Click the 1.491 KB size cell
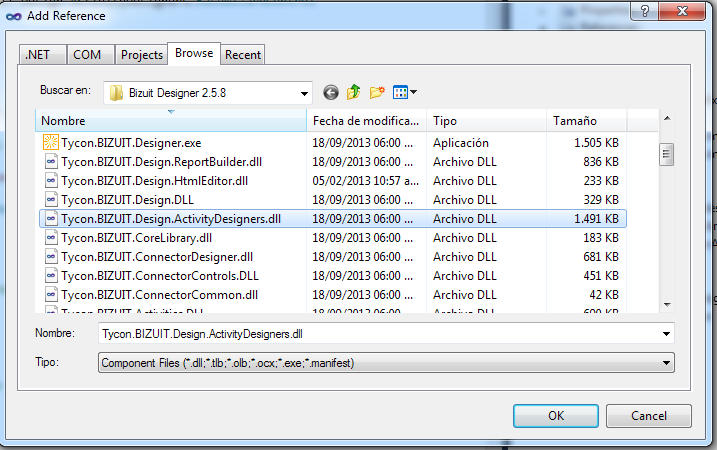 tap(596, 219)
